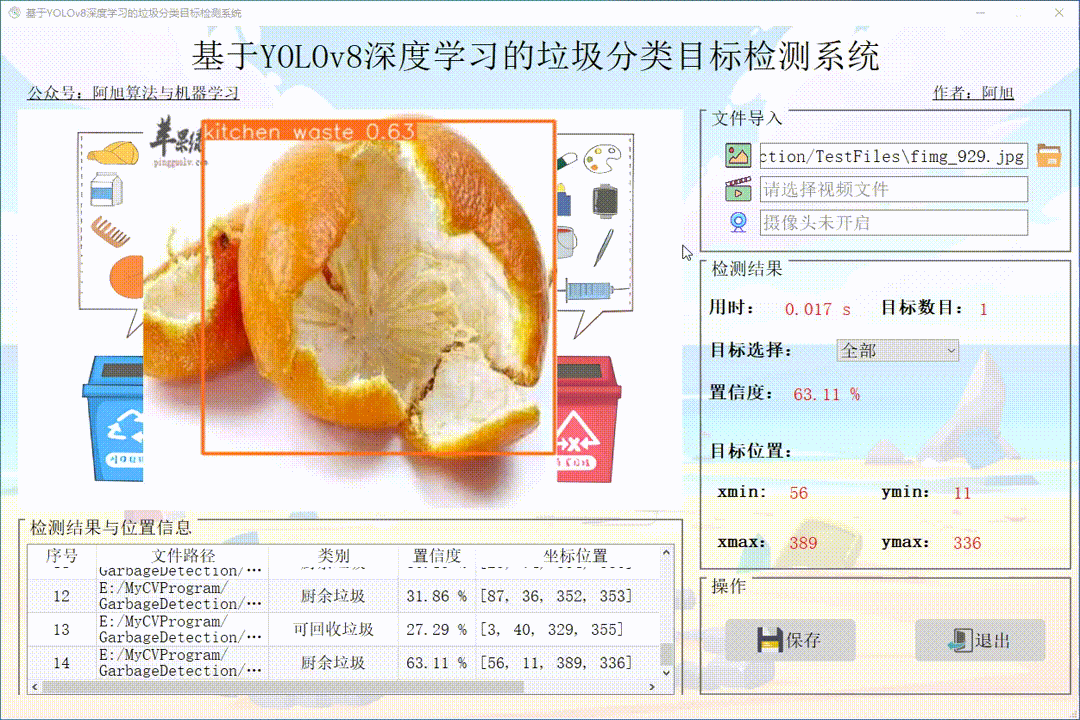This screenshot has width=1080, height=720.
Task: Click the webcam icon for camera input
Action: coord(738,222)
